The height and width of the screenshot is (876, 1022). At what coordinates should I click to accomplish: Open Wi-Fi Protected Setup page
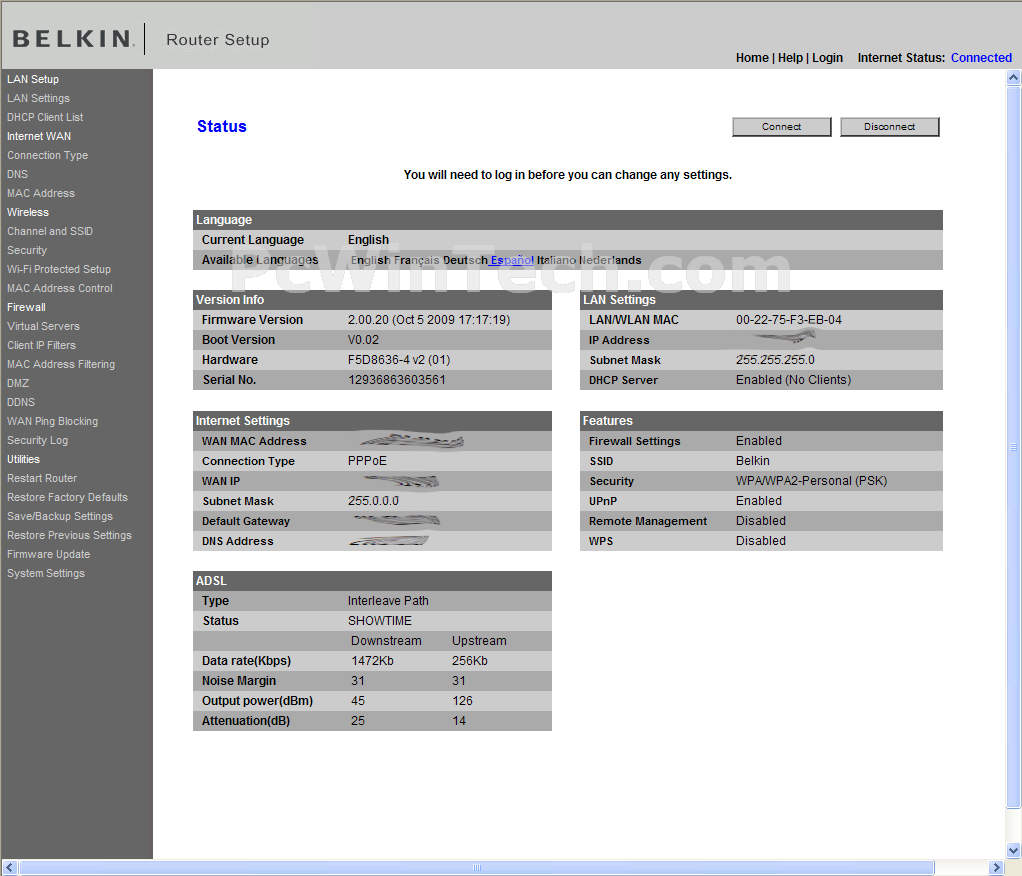59,269
